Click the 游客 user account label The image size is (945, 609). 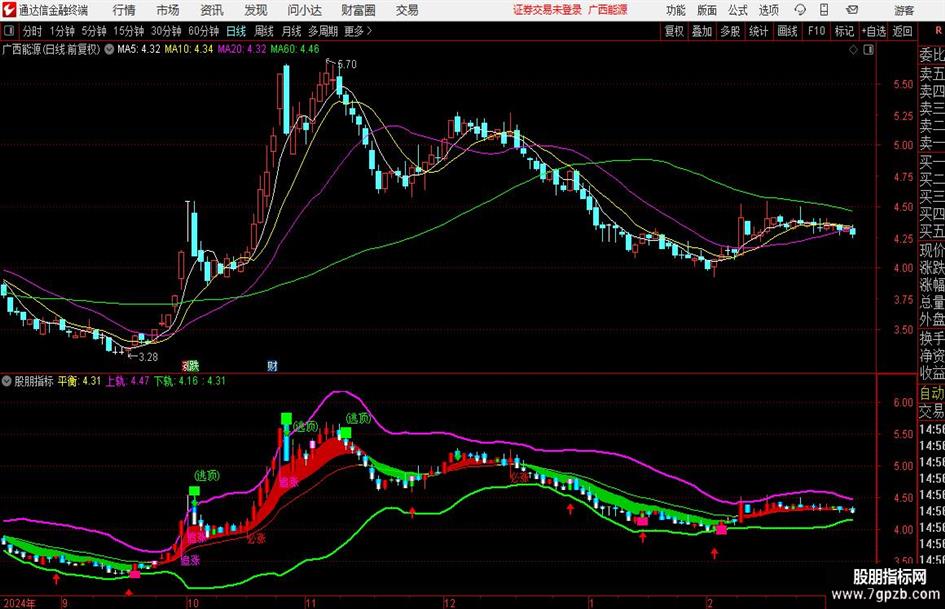pos(903,10)
